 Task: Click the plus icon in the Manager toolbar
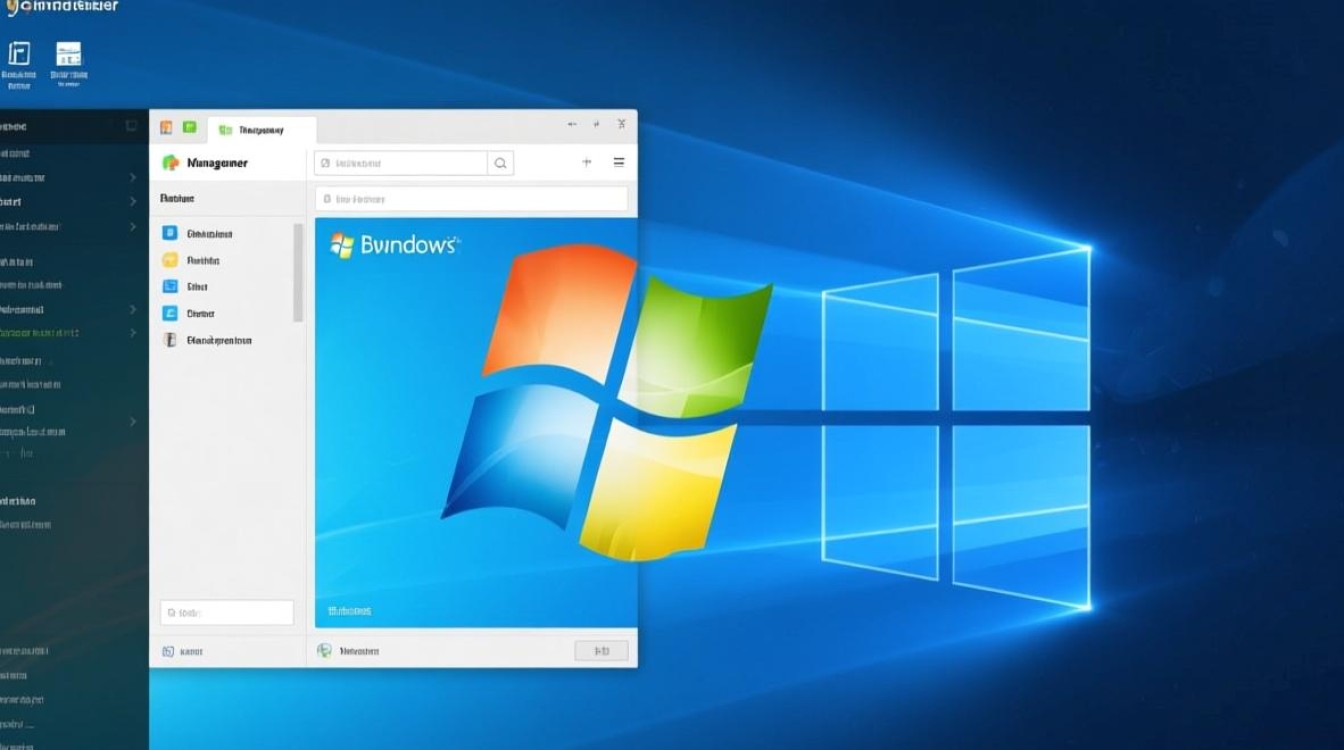(587, 162)
